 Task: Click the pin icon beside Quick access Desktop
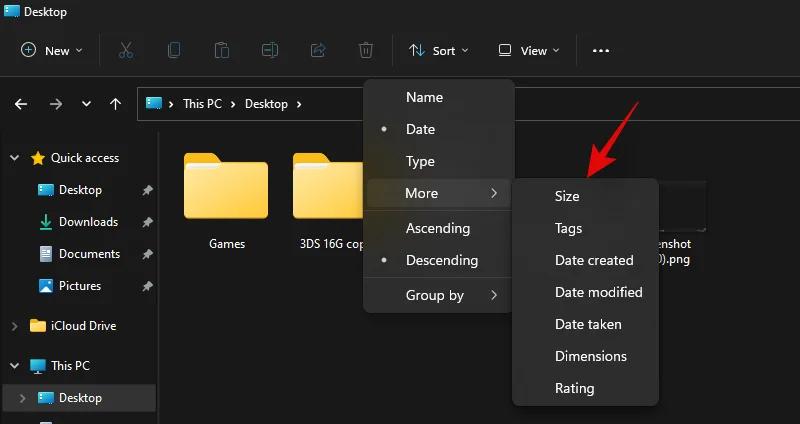tap(147, 190)
